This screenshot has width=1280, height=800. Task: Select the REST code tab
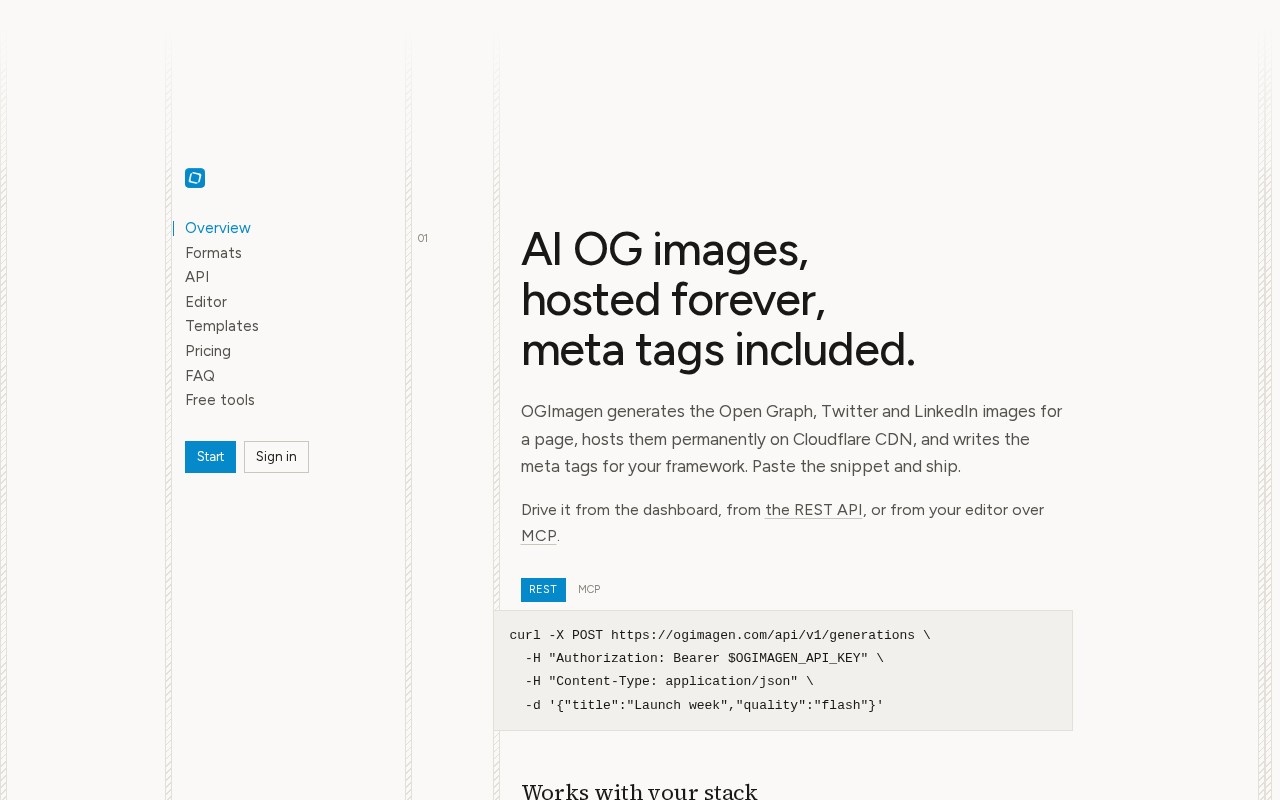pyautogui.click(x=543, y=590)
